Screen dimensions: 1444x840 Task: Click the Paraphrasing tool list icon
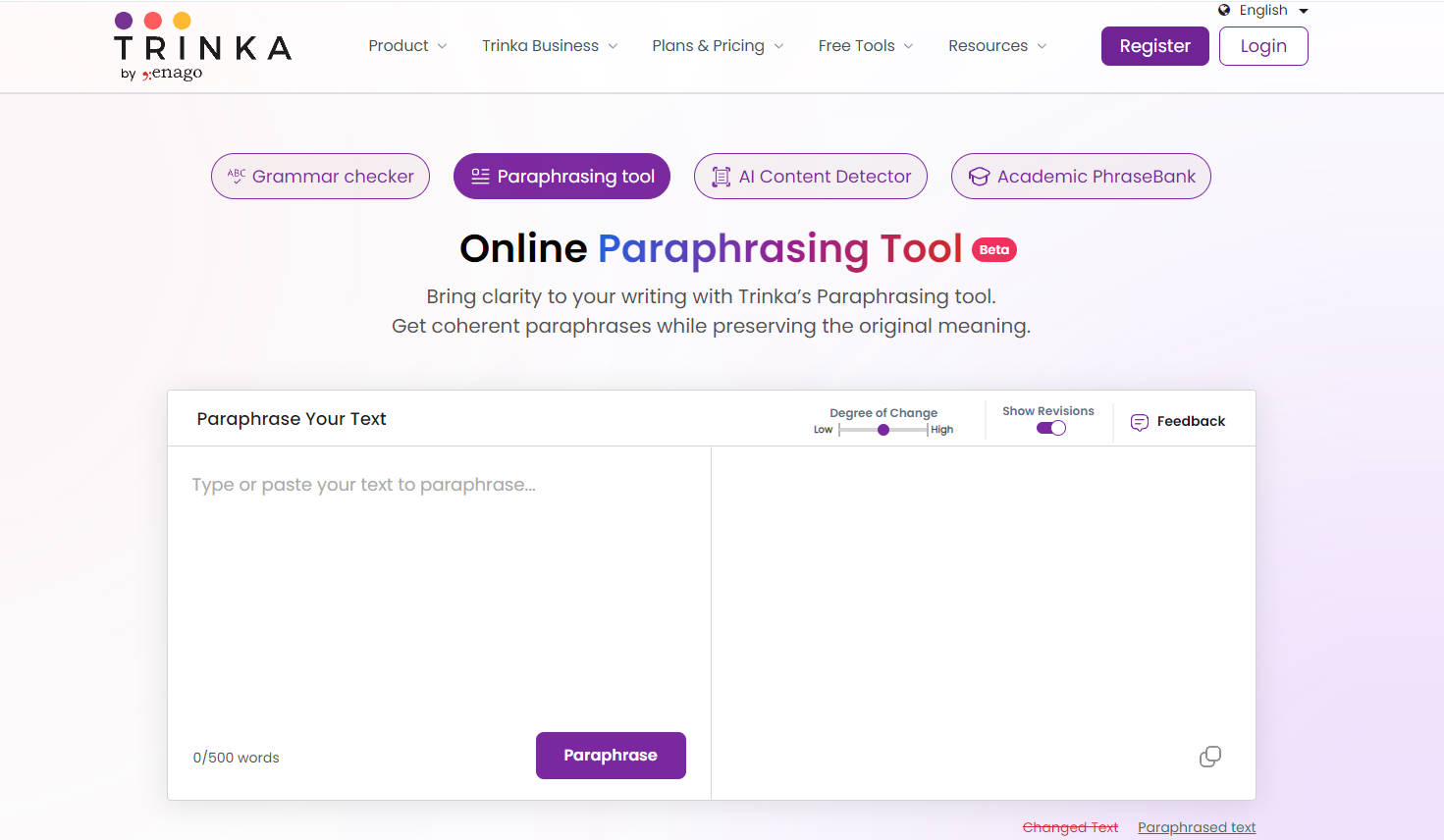coord(478,176)
